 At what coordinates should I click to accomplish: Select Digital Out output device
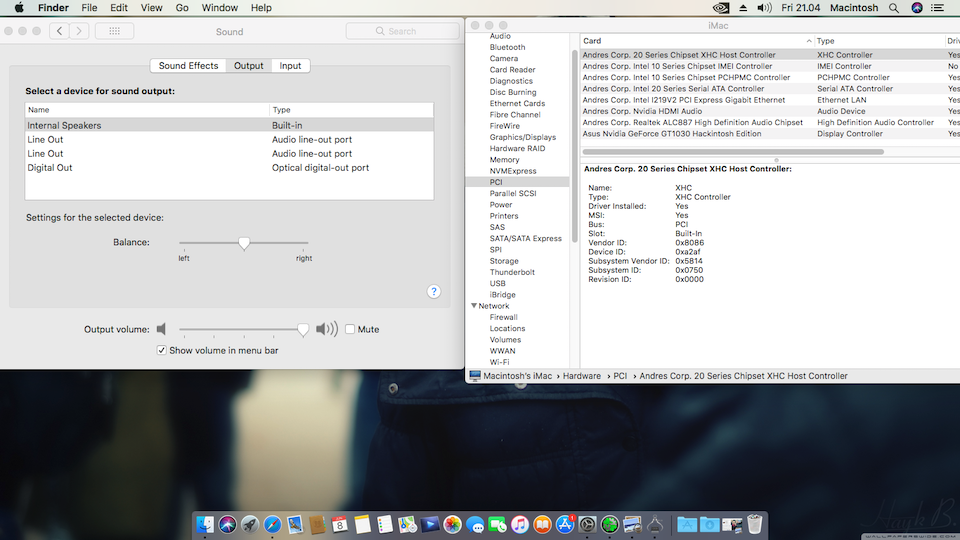click(x=229, y=167)
